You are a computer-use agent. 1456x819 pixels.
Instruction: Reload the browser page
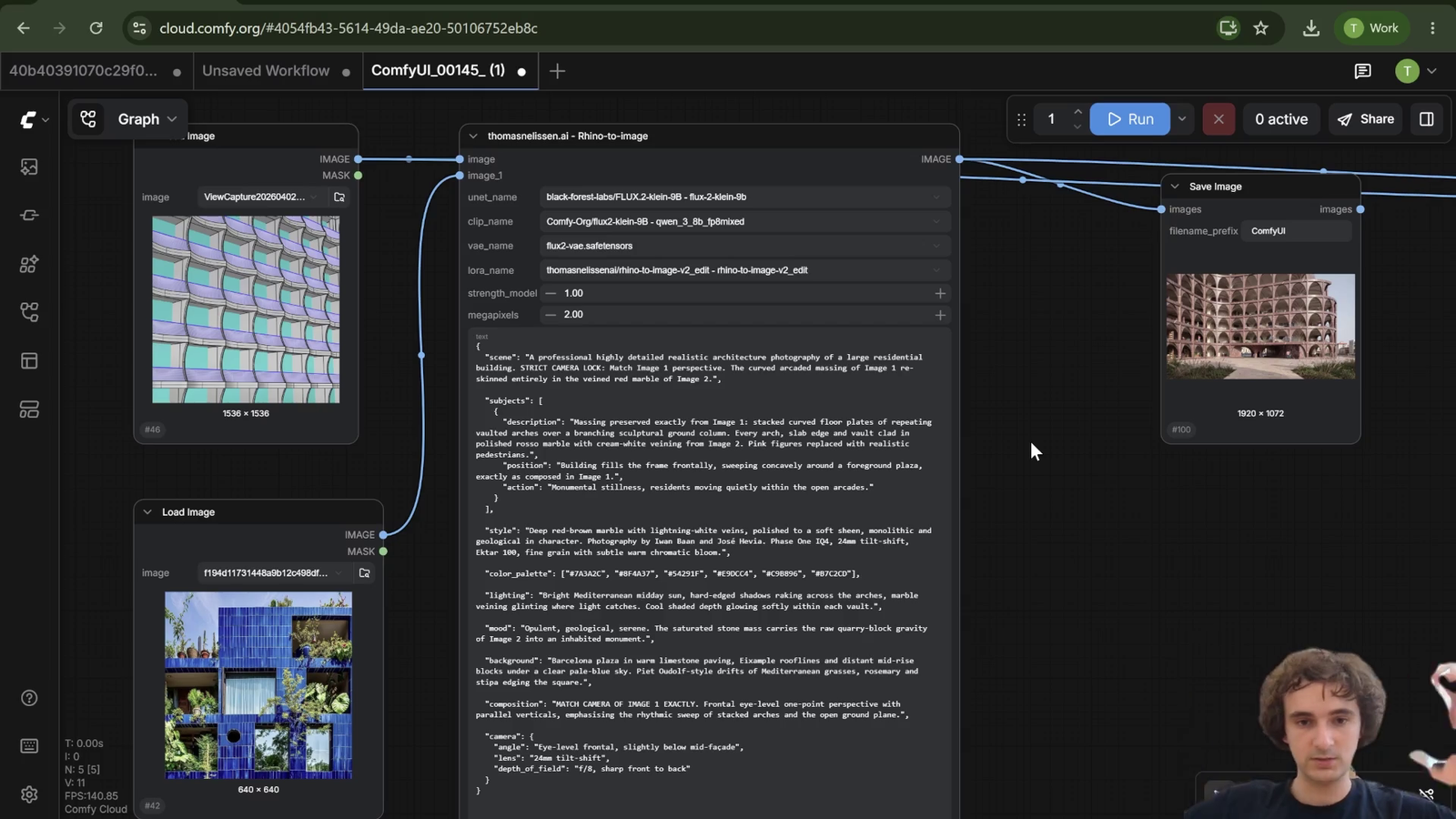click(x=96, y=28)
